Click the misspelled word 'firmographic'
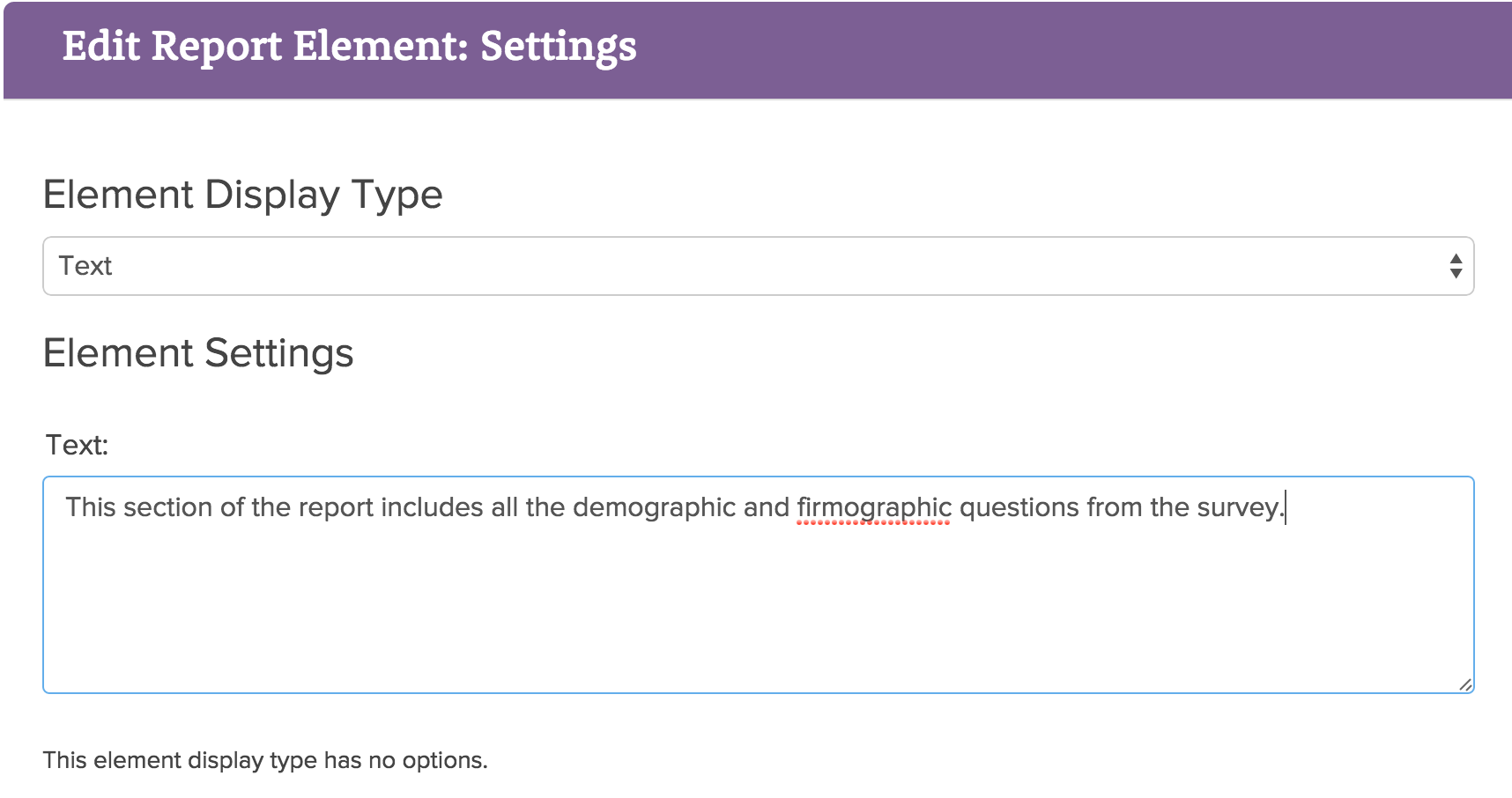This screenshot has width=1512, height=798. click(x=873, y=508)
